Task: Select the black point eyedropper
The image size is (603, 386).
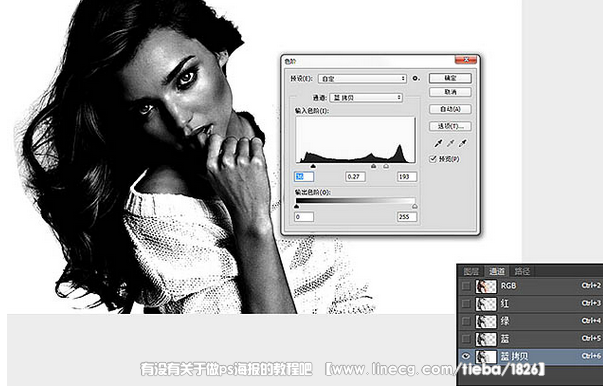Action: [x=438, y=143]
